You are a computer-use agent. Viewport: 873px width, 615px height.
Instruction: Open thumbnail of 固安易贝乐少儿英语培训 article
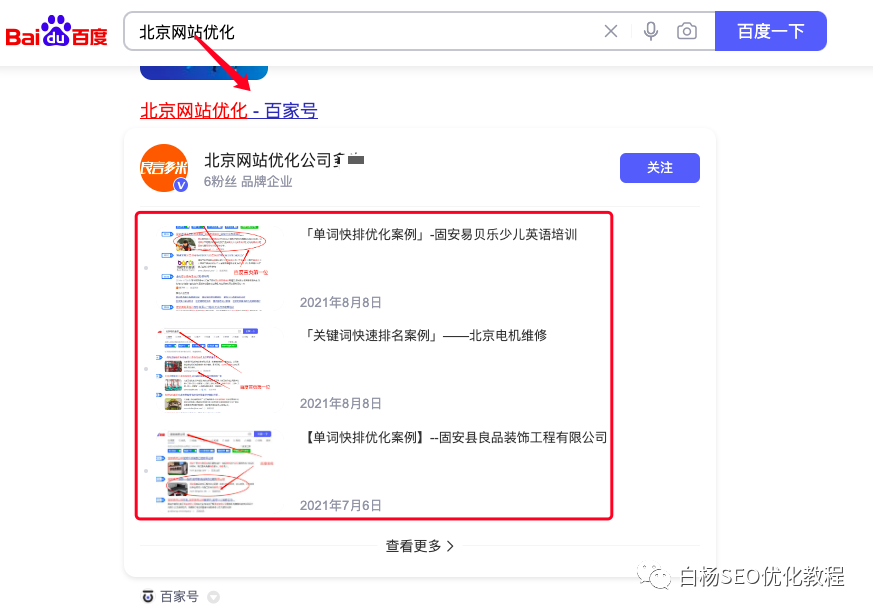219,268
